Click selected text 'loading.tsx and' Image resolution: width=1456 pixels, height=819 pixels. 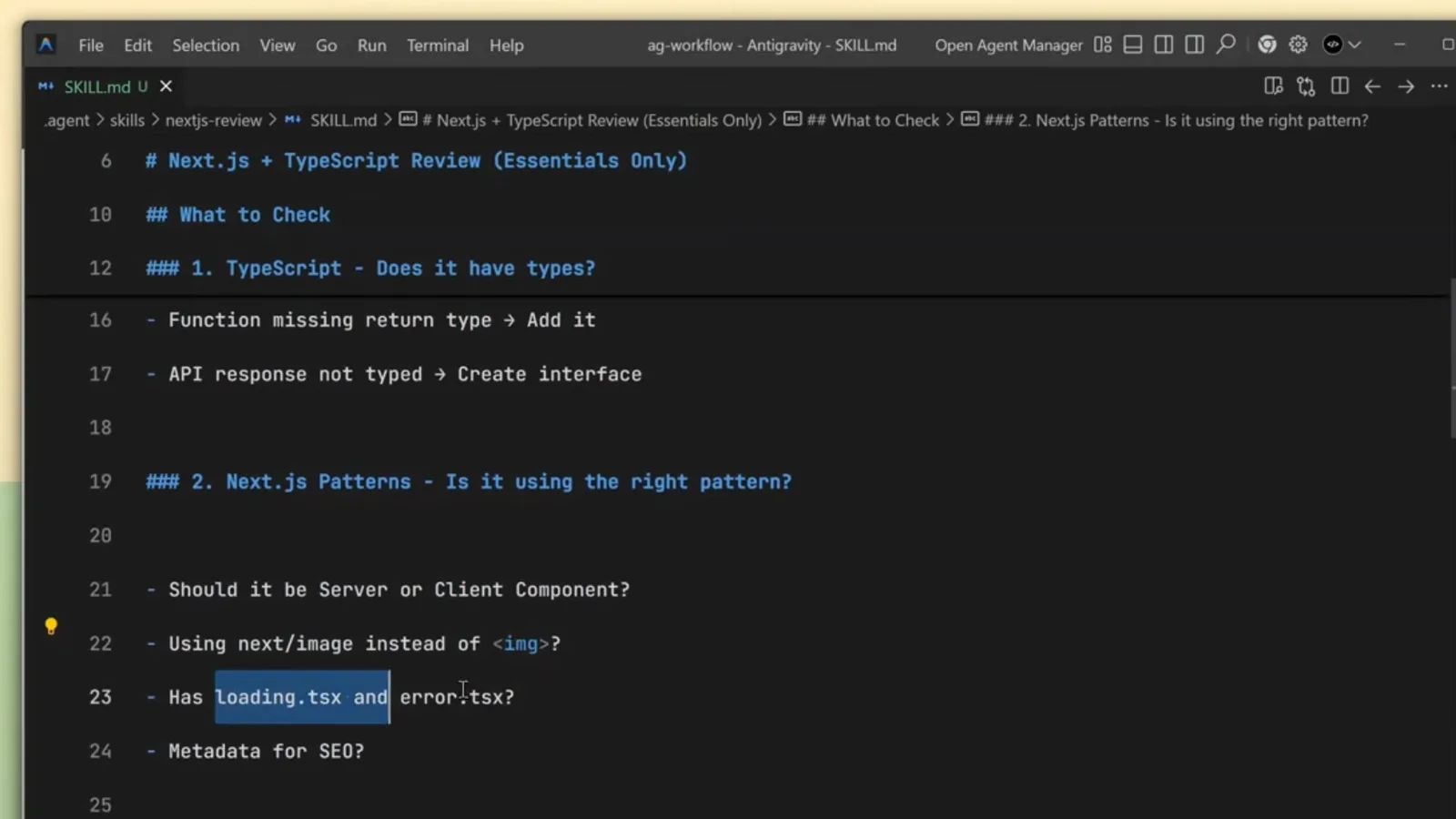(x=302, y=697)
